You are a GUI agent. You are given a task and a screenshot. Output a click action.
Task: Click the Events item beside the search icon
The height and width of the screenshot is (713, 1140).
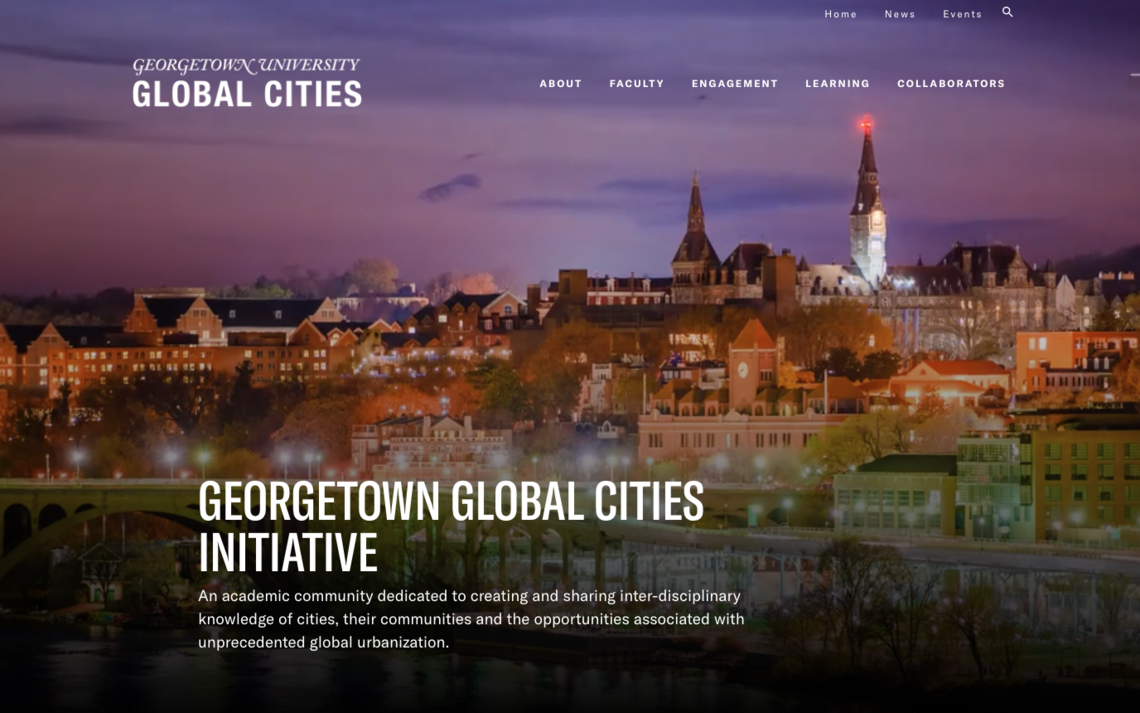pyautogui.click(x=962, y=13)
